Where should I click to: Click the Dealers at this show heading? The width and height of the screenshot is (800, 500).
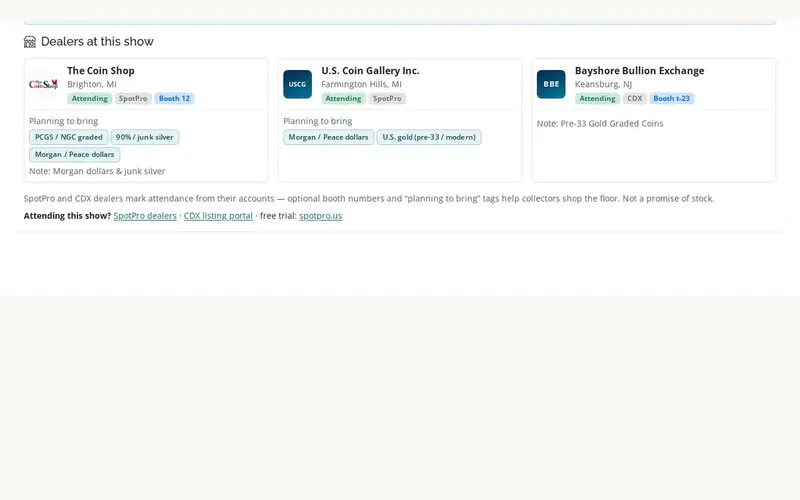tap(97, 42)
